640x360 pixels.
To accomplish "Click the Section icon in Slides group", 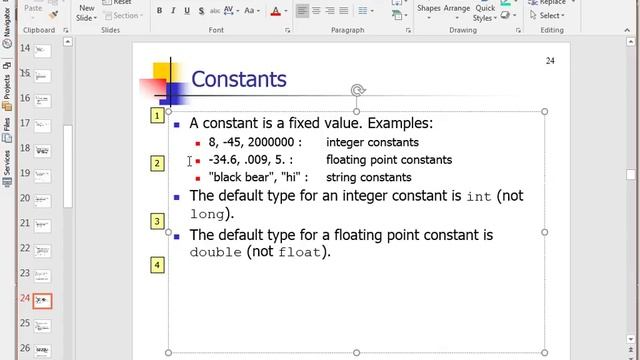I will click(108, 16).
